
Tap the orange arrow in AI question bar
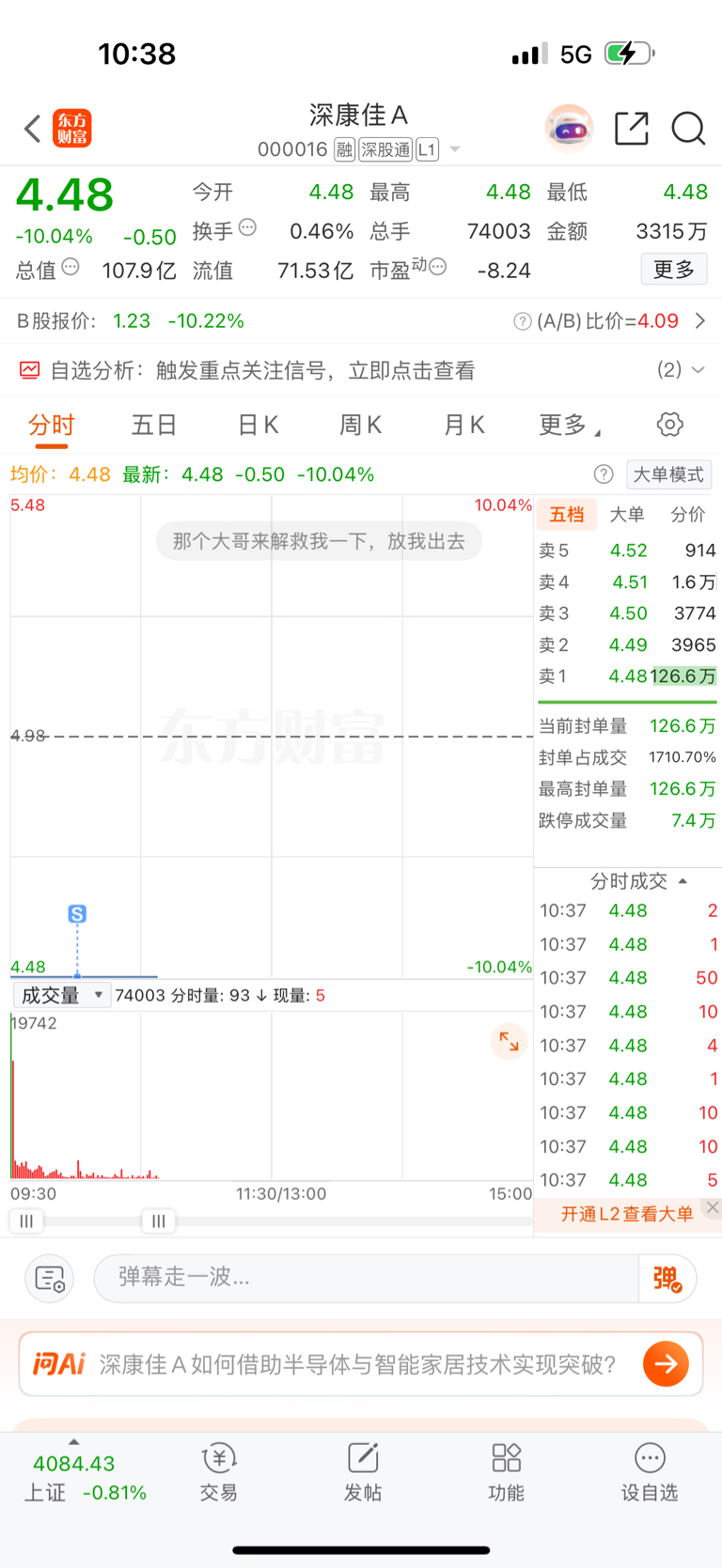(667, 1363)
